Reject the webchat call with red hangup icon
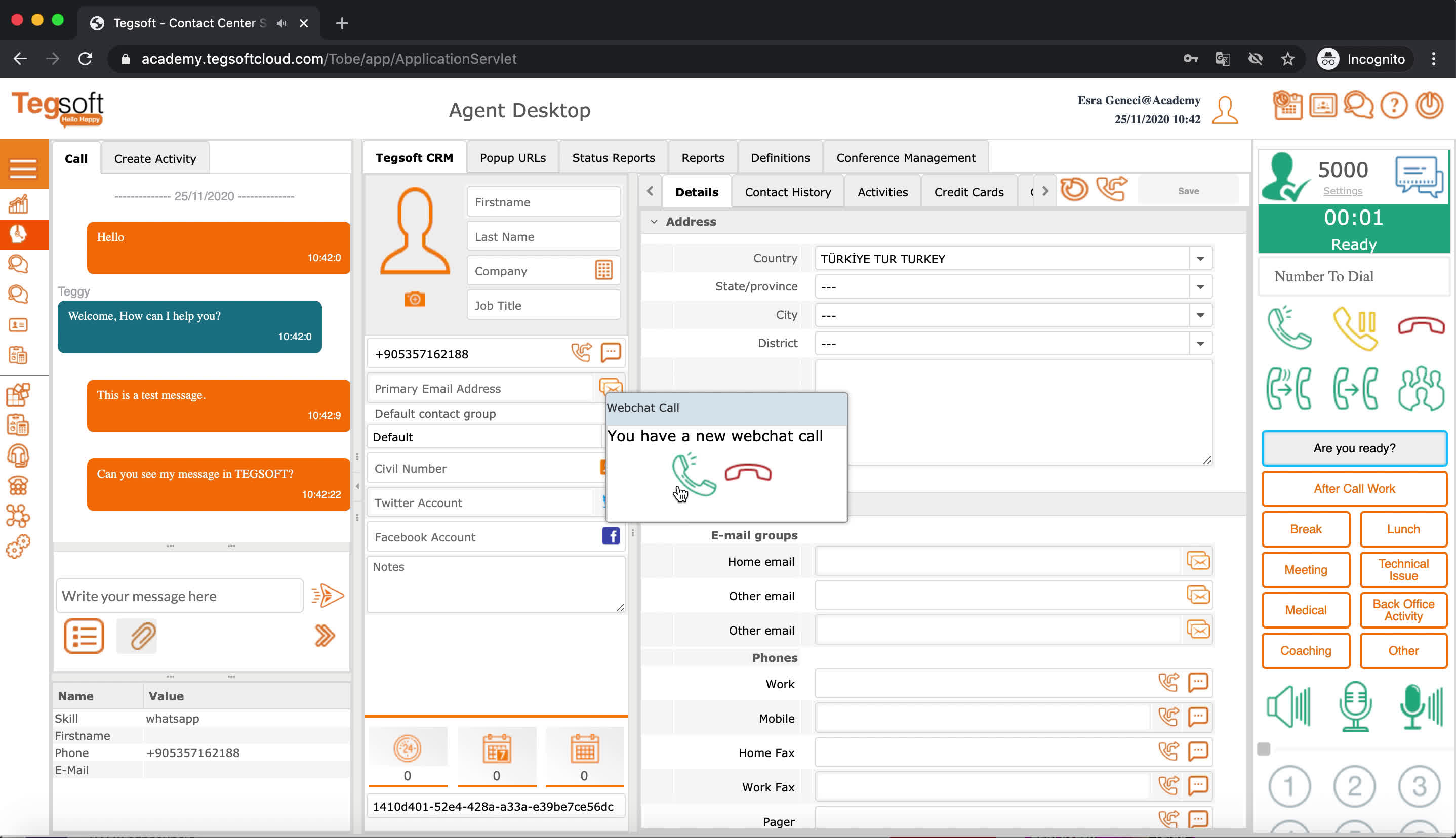Viewport: 1456px width, 838px height. pyautogui.click(x=748, y=473)
